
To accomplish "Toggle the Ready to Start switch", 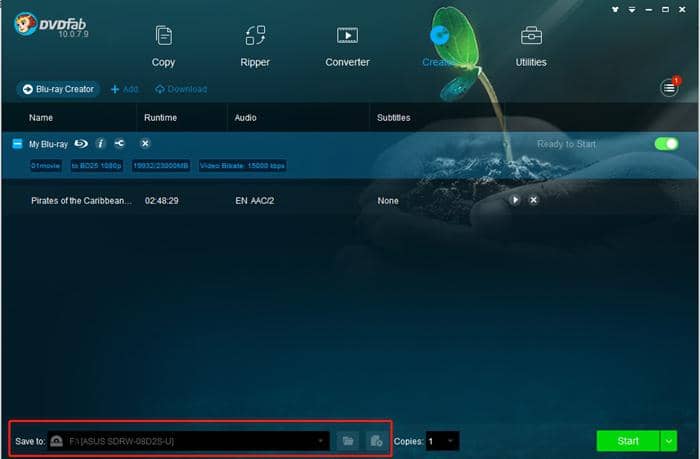I will coord(667,144).
